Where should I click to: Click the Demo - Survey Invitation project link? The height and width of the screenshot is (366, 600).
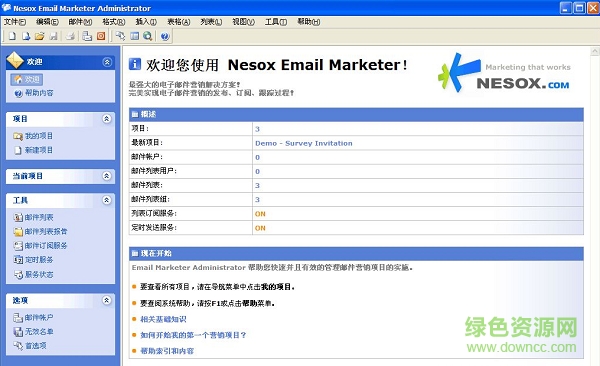coord(304,143)
